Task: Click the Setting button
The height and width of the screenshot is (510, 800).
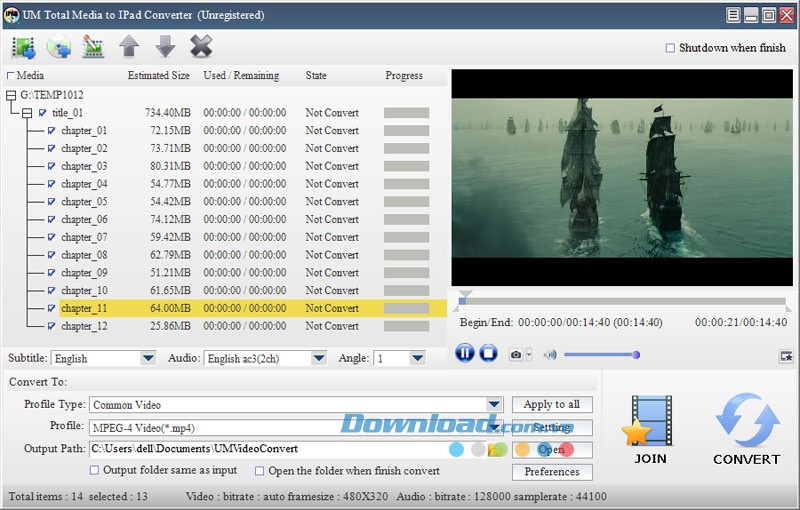Action: tap(552, 427)
